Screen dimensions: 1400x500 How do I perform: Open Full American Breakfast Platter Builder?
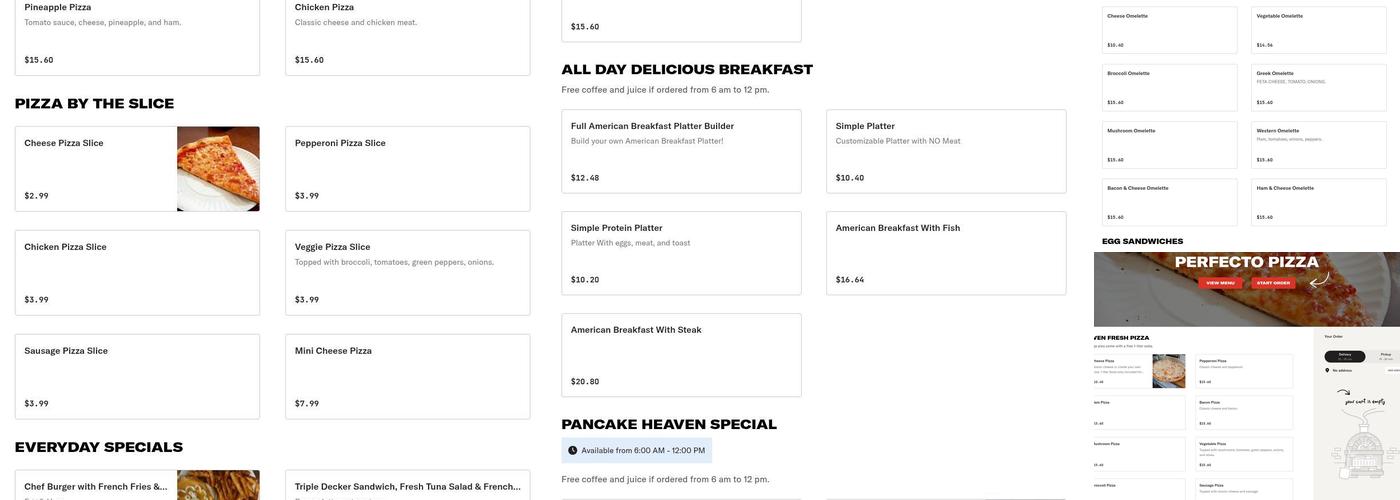pyautogui.click(x=680, y=151)
